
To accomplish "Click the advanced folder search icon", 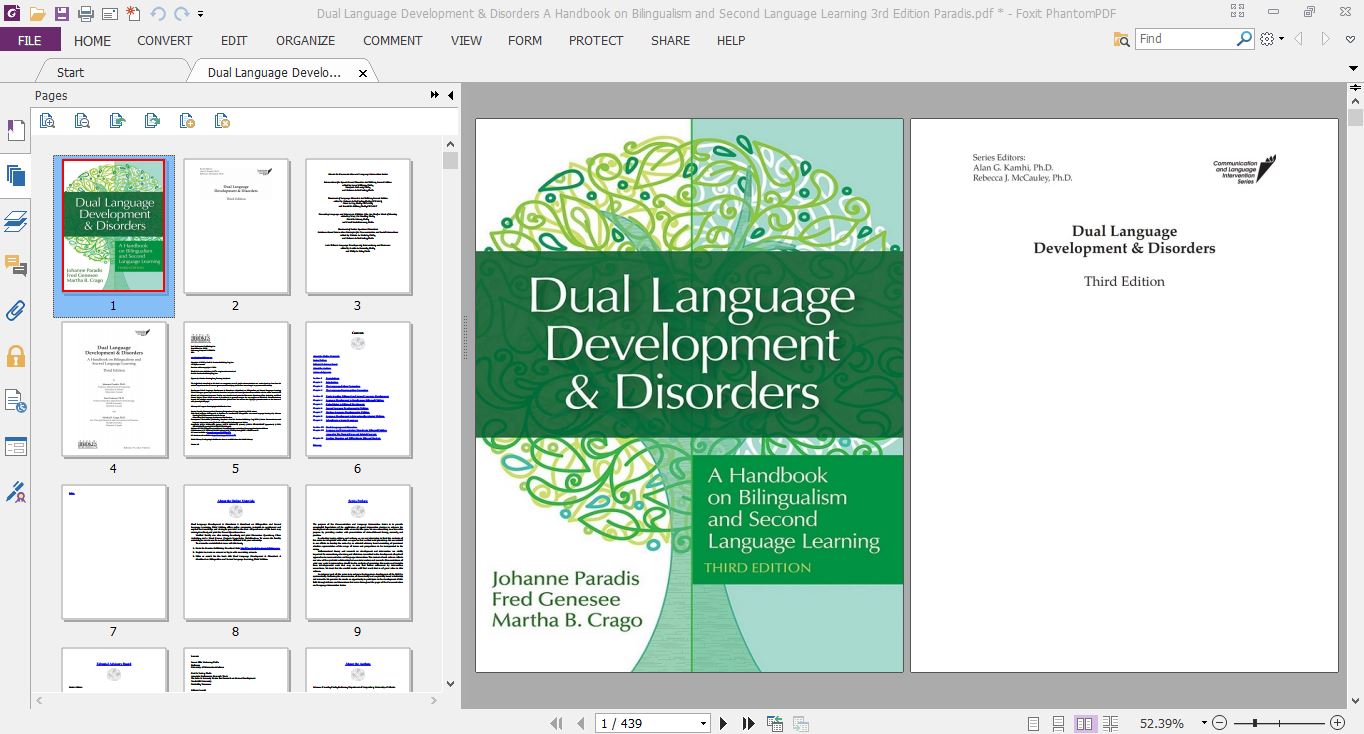I will [x=1122, y=39].
